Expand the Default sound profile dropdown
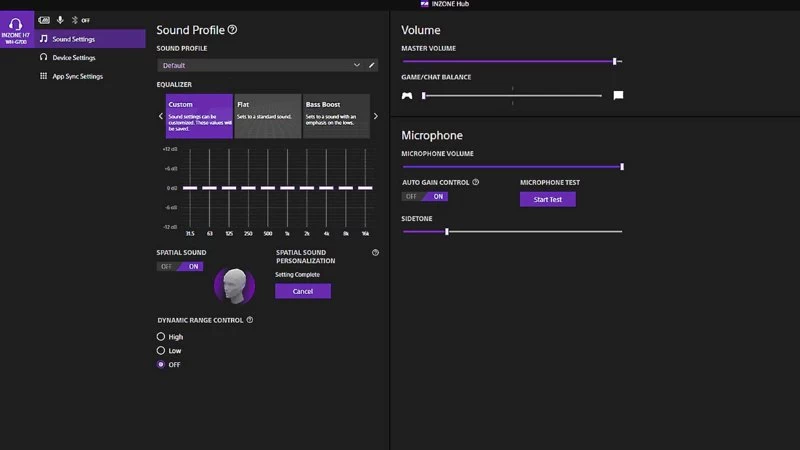 (261, 65)
